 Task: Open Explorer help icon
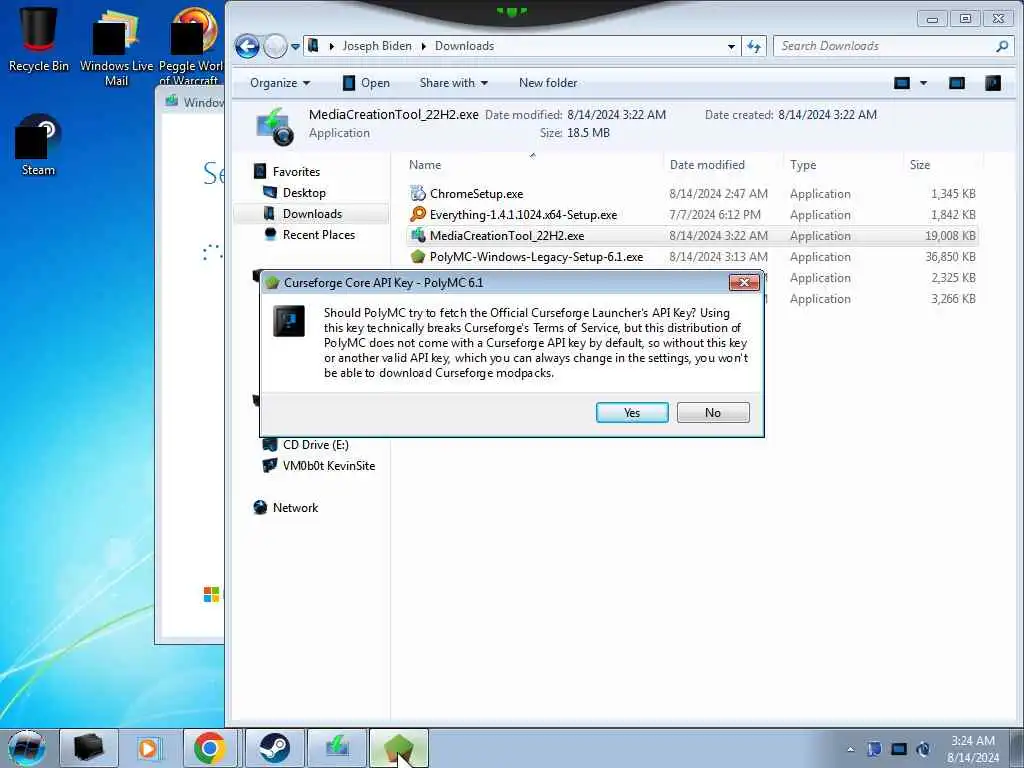(993, 83)
